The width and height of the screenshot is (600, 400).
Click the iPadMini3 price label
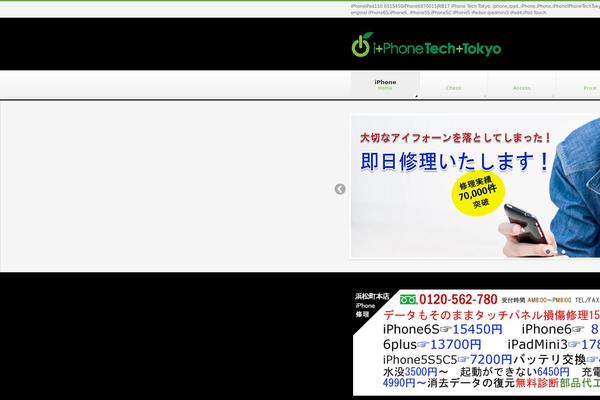[x=554, y=344]
